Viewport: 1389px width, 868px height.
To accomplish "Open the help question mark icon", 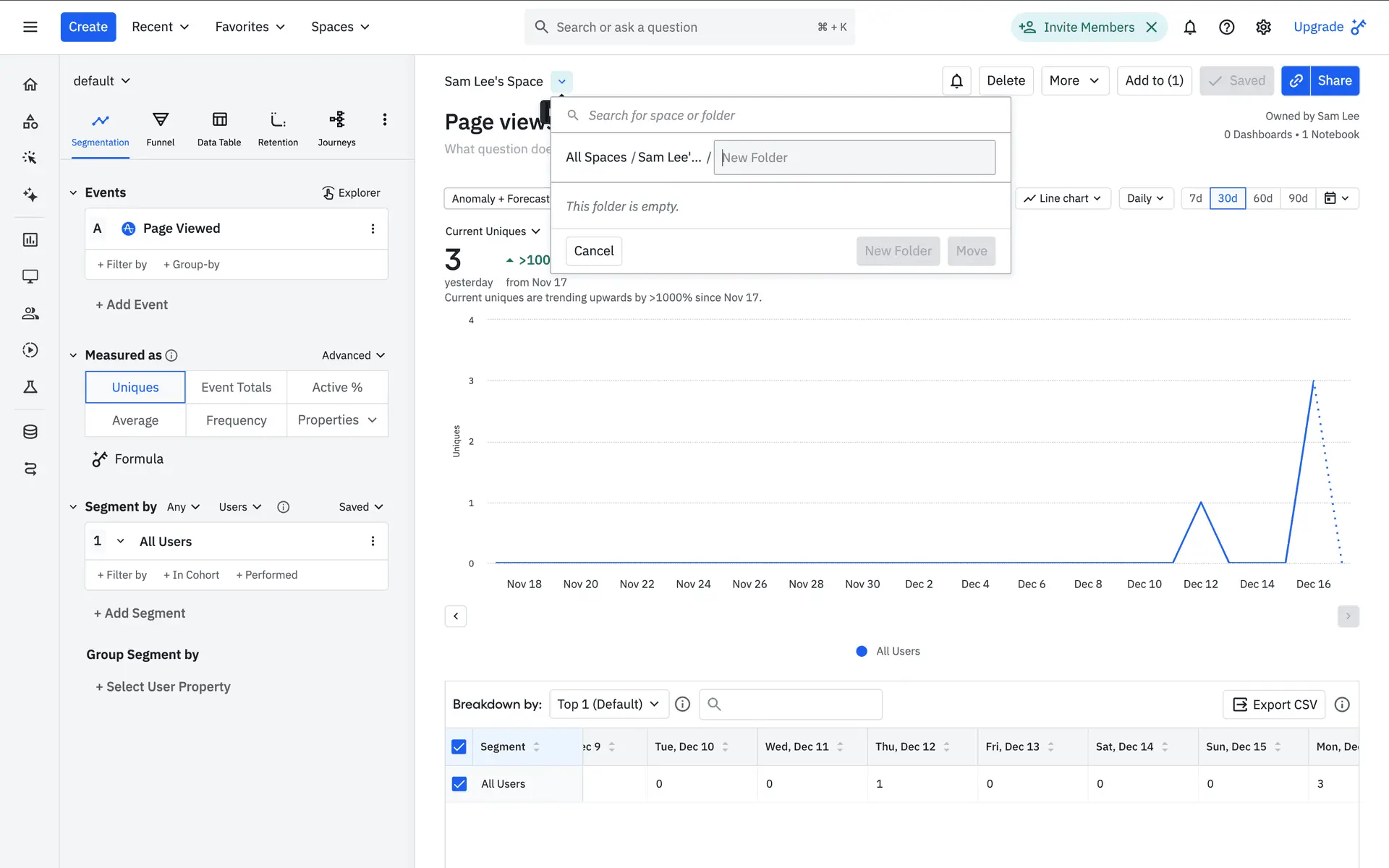I will tap(1226, 27).
